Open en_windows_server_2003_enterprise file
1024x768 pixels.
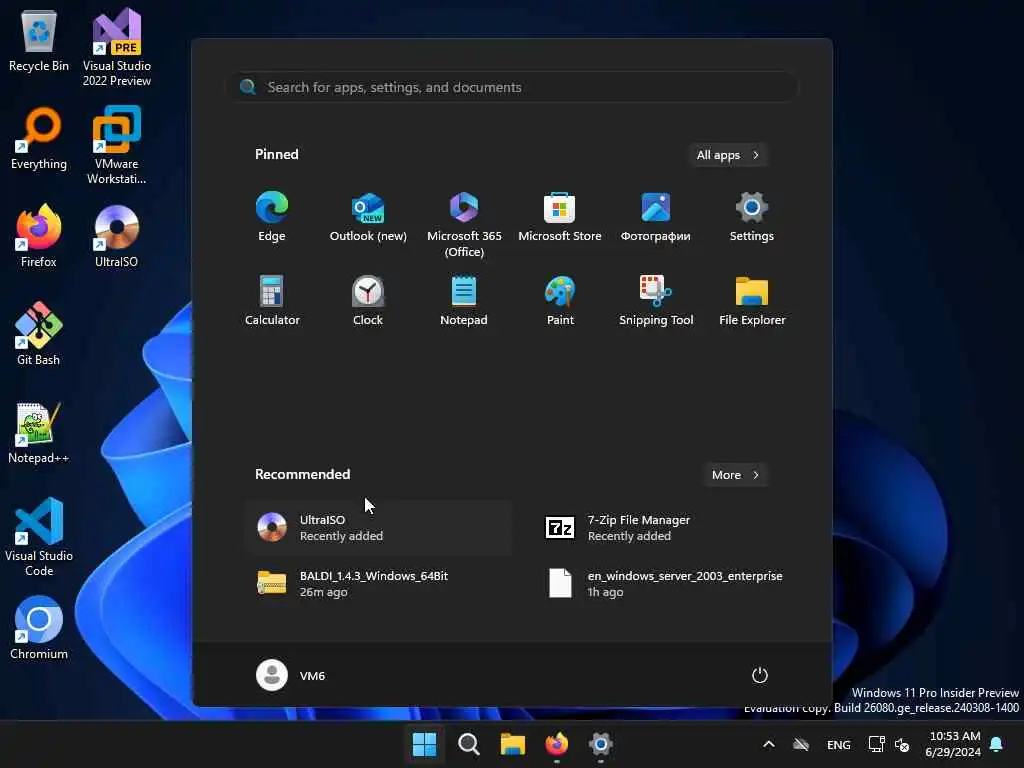[667, 583]
